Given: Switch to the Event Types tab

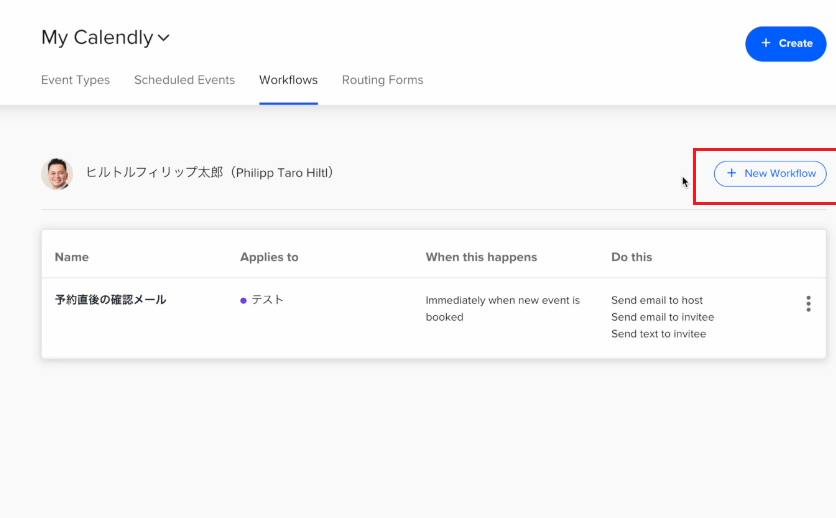Looking at the screenshot, I should click(75, 80).
